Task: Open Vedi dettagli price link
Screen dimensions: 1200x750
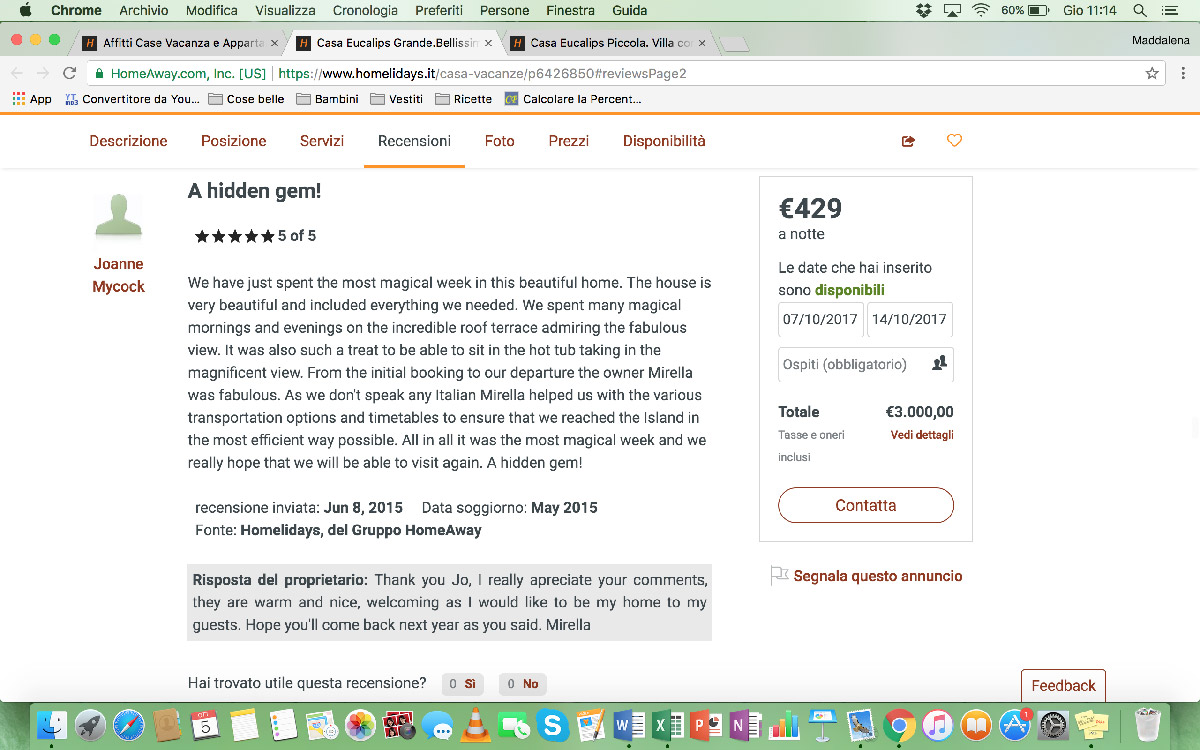Action: pos(922,435)
